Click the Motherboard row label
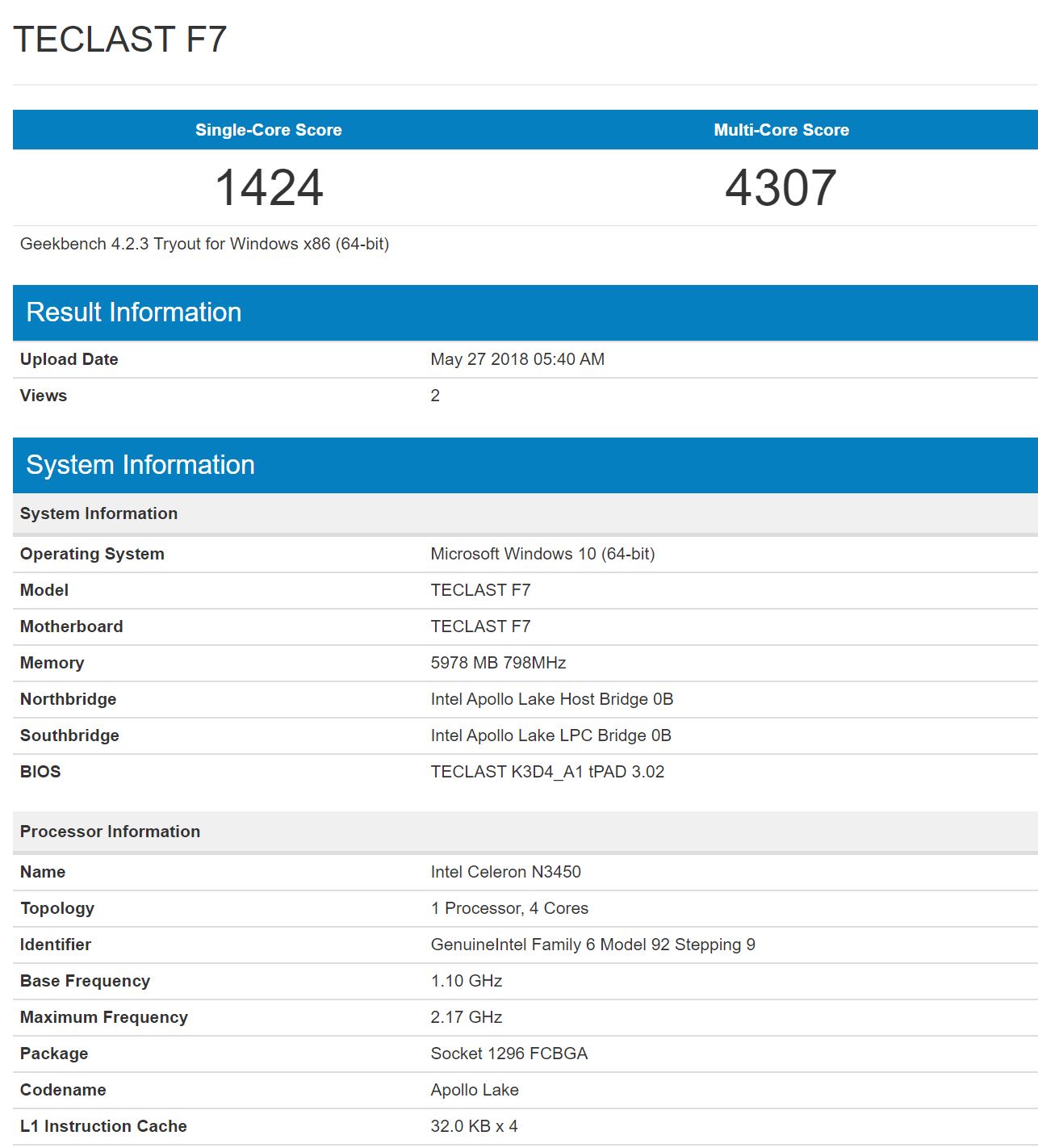 point(72,626)
